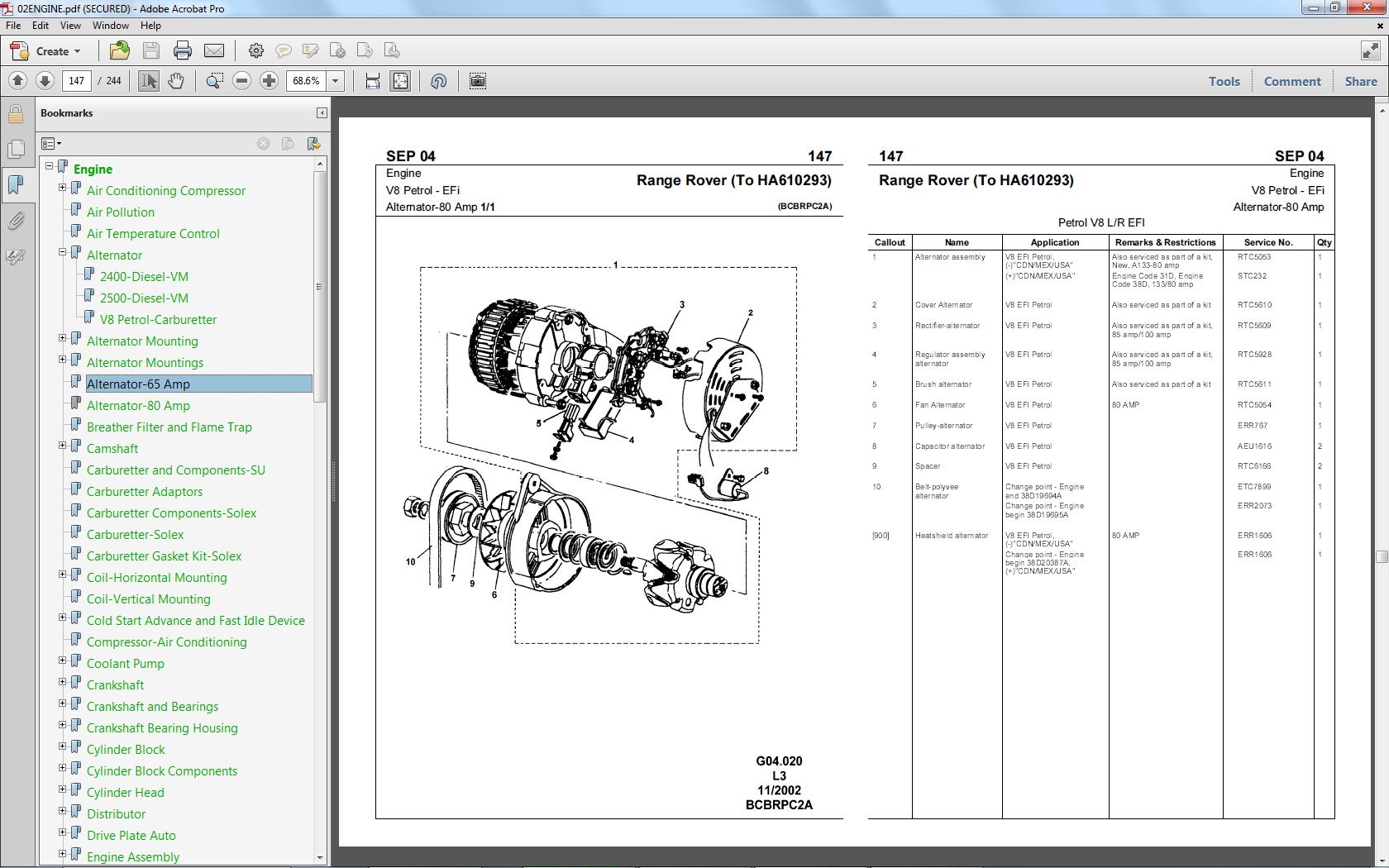Open the Create PDF button
Screen dimensions: 1389x868
[x=46, y=51]
